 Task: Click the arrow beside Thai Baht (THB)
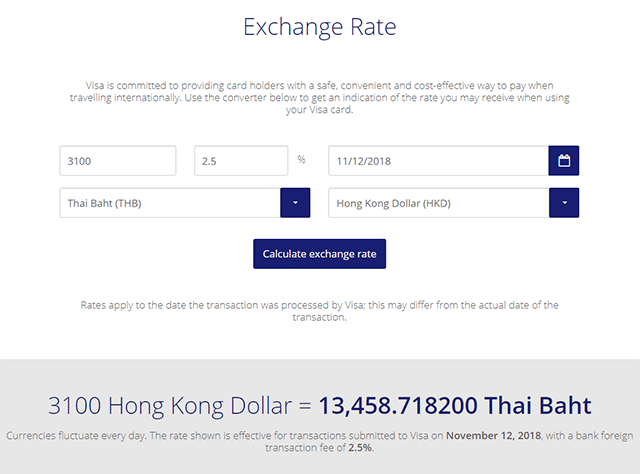click(x=295, y=203)
